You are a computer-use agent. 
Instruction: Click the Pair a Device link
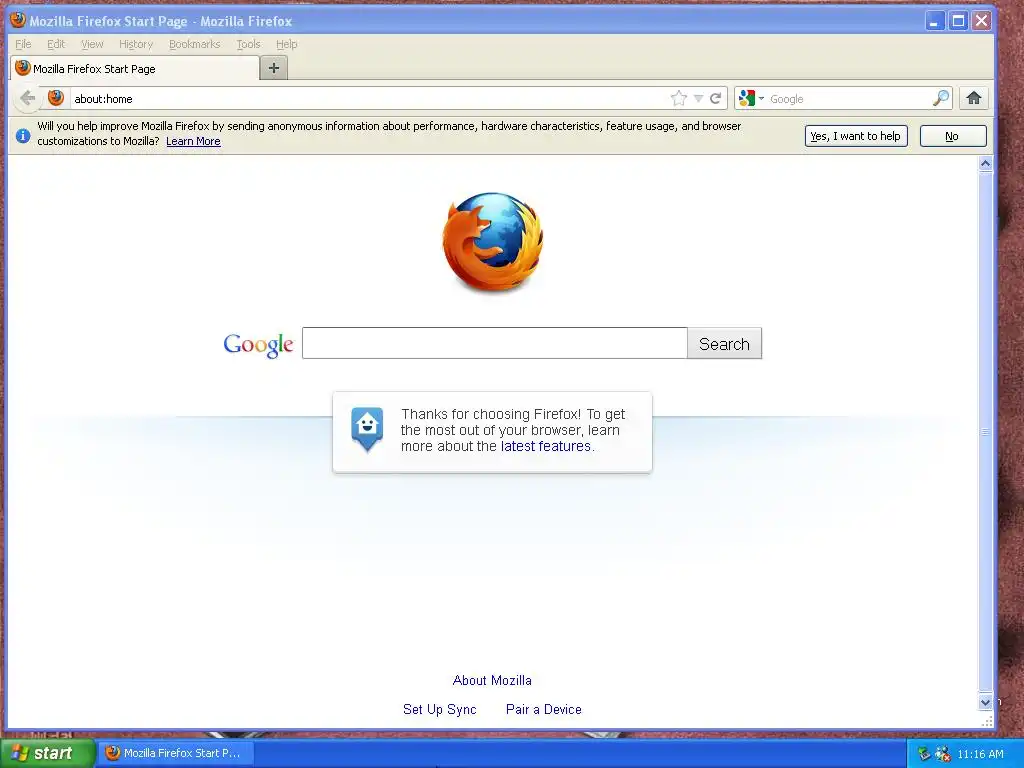tap(543, 709)
